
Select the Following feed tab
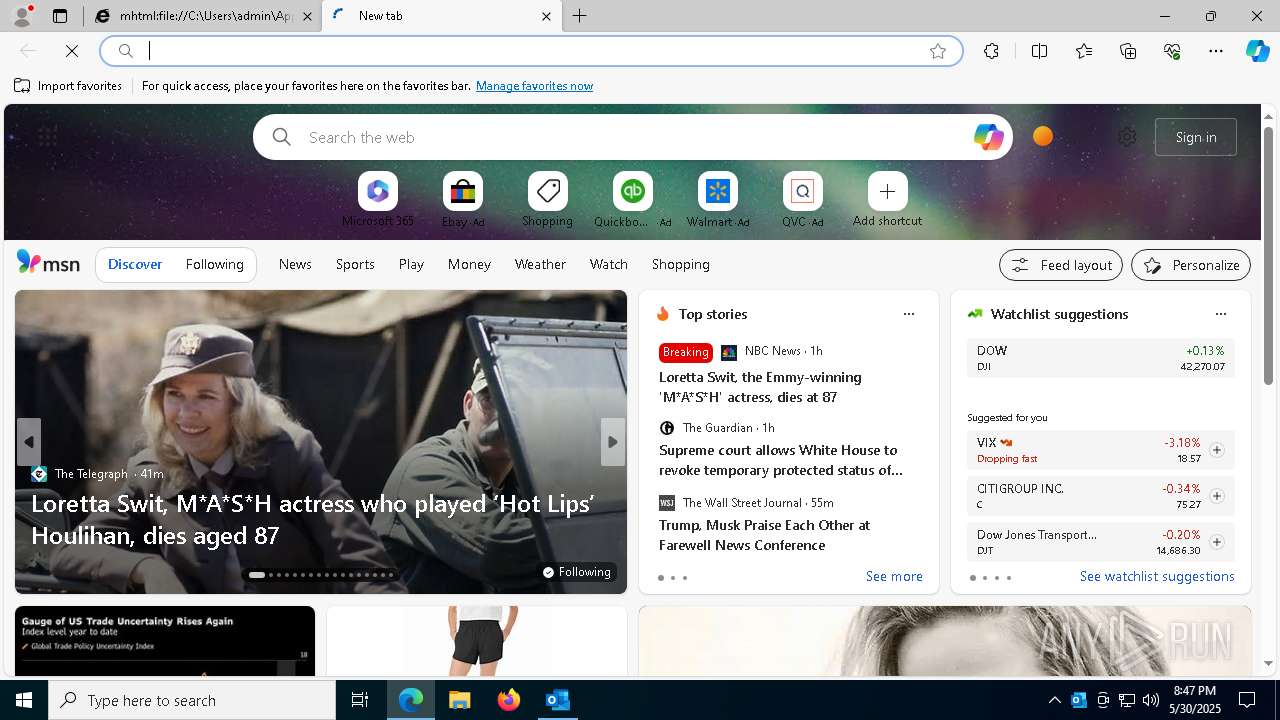(x=214, y=264)
